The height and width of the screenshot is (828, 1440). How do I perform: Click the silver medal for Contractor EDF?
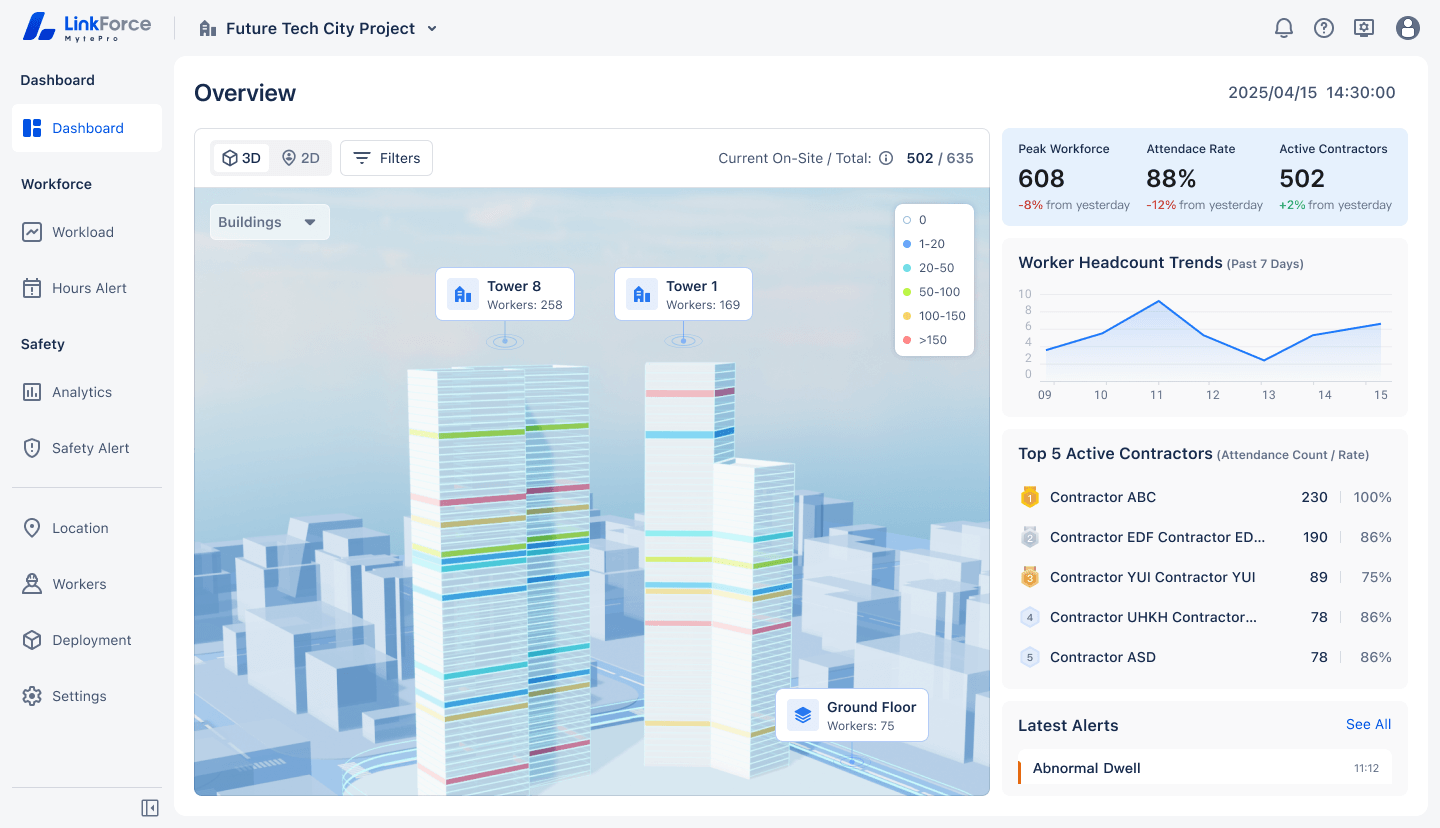[1030, 537]
